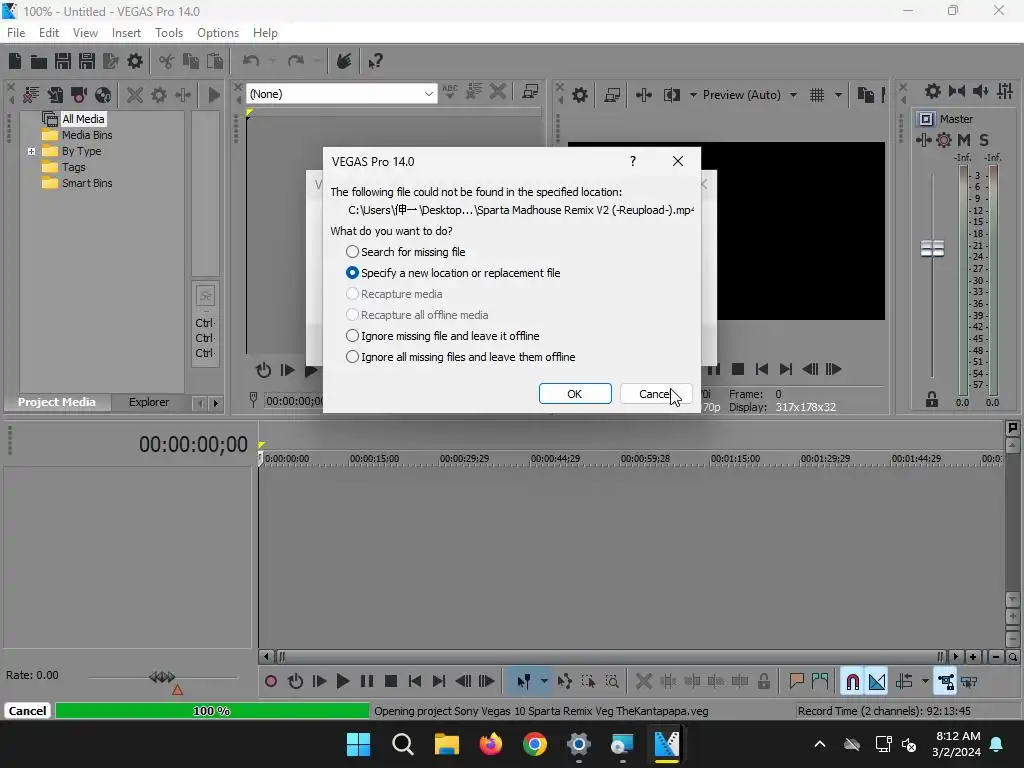Viewport: 1024px width, 768px height.
Task: Select the Zoom edit tool icon
Action: (612, 682)
